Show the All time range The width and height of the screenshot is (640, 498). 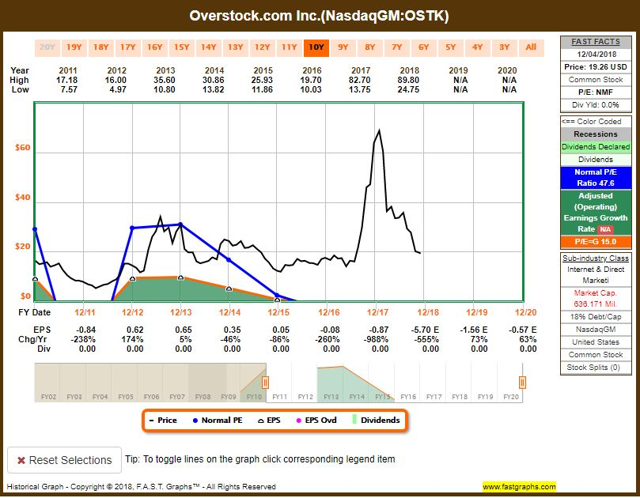tap(531, 47)
